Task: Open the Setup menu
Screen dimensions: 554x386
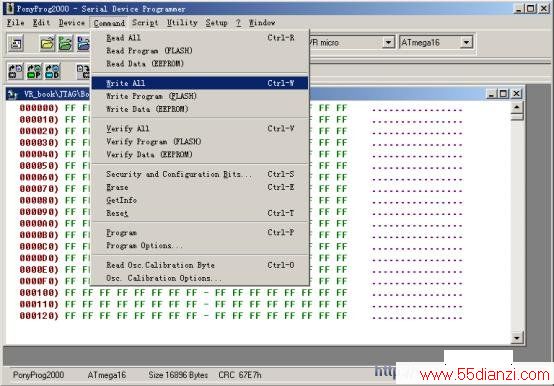Action: 216,23
